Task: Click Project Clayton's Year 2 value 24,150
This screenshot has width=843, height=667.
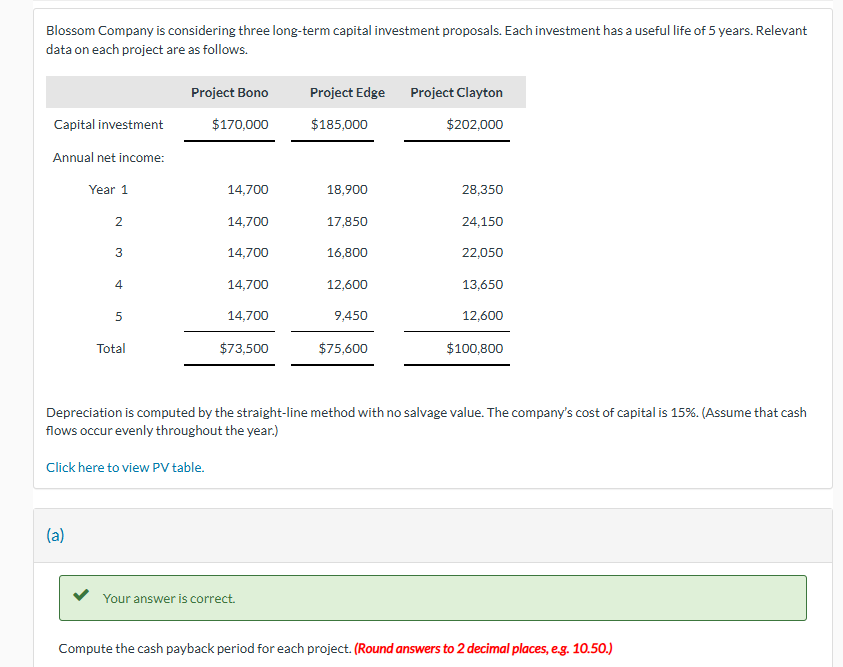Action: tap(482, 221)
